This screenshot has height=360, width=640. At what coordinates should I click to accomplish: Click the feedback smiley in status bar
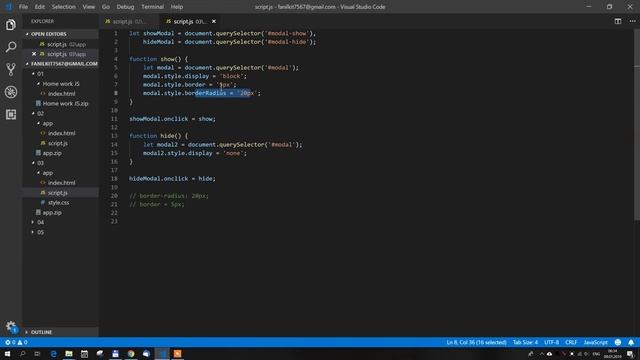(618, 342)
